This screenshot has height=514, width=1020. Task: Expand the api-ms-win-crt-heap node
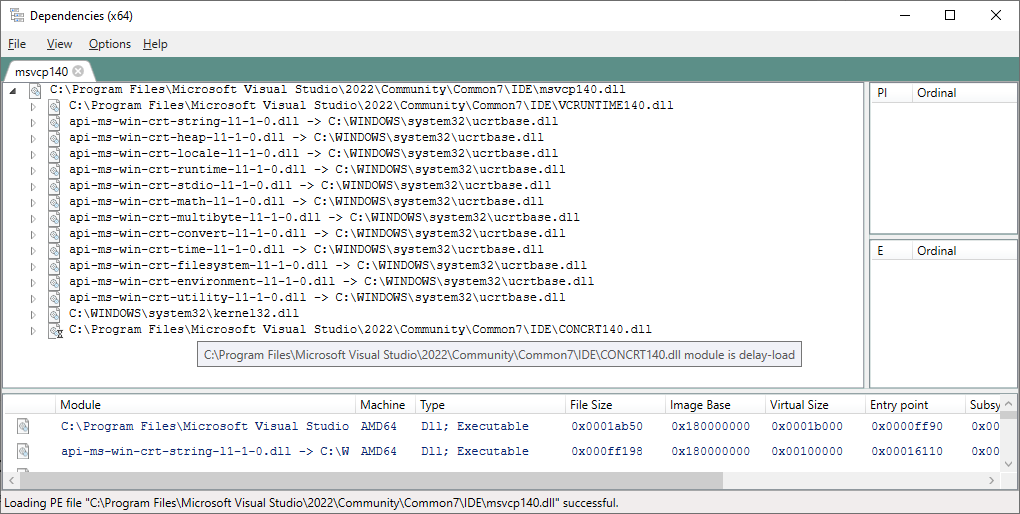[33, 138]
